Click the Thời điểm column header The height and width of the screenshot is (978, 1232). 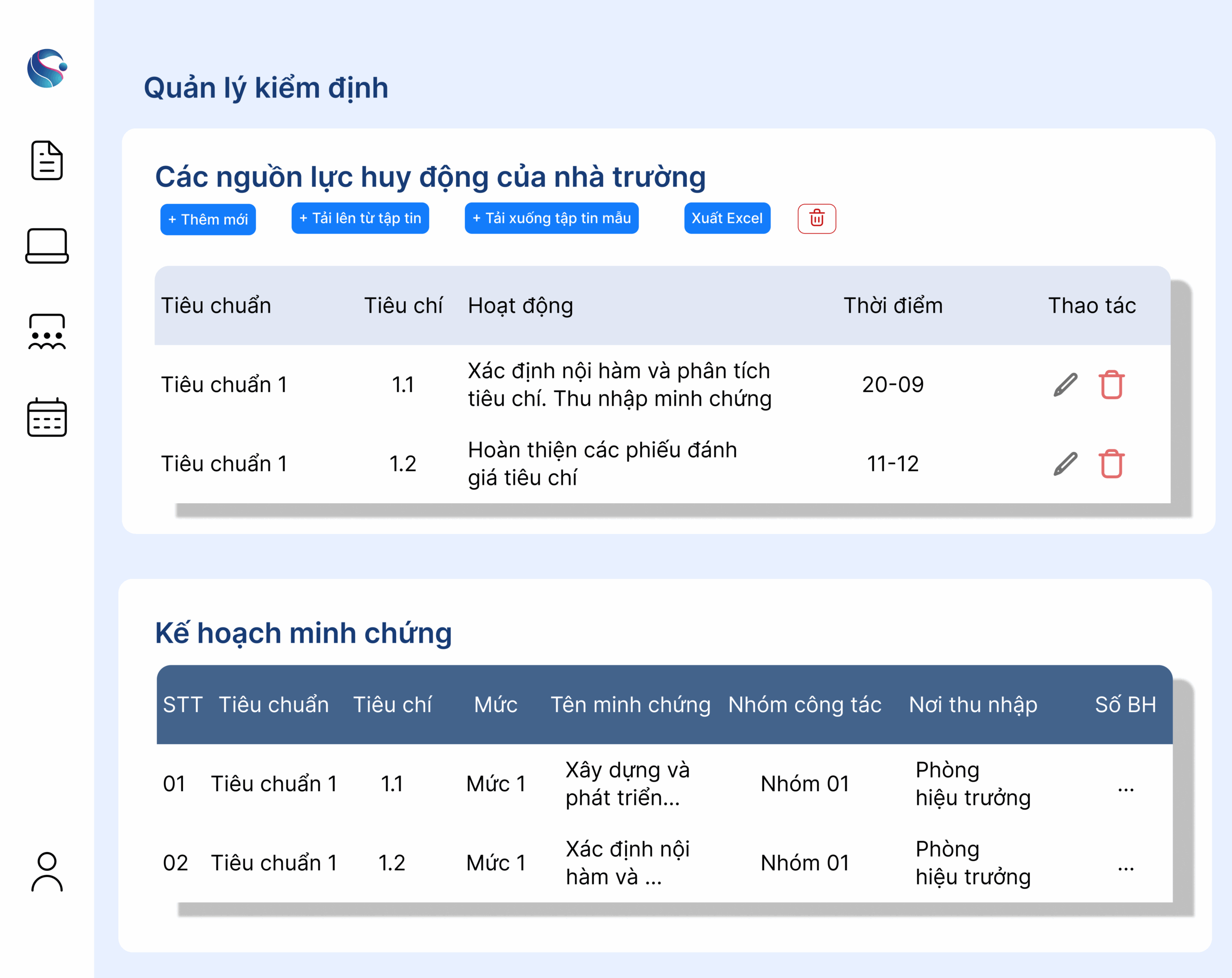click(893, 305)
